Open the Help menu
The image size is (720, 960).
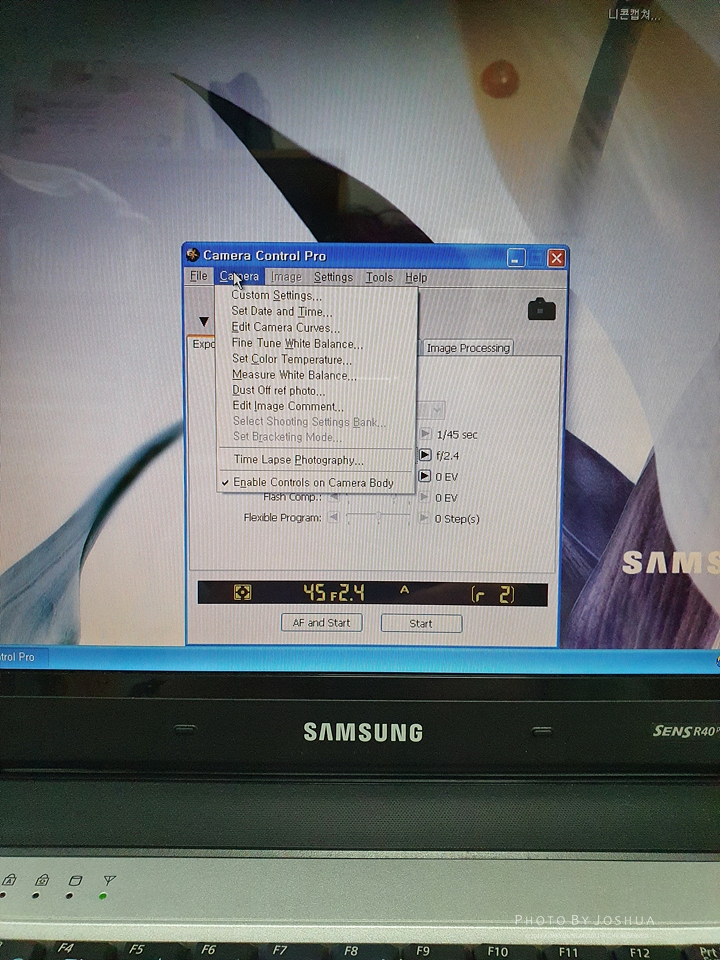[416, 277]
